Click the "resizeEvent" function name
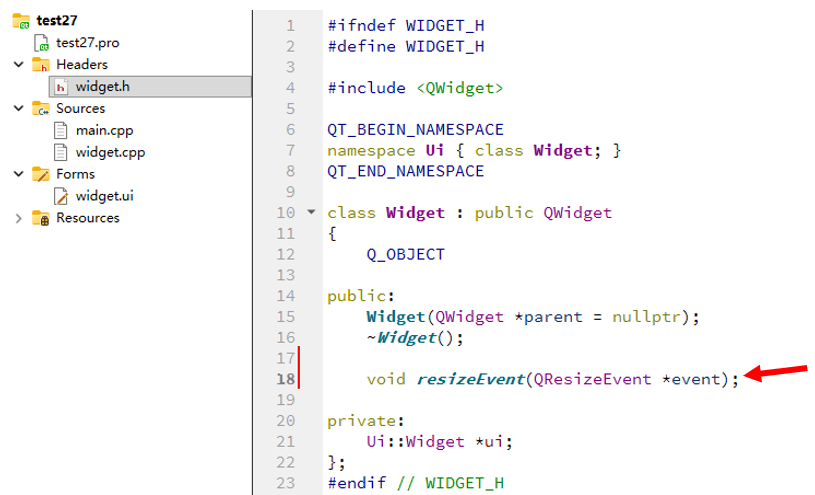Viewport: 815px width, 495px height. tap(470, 379)
